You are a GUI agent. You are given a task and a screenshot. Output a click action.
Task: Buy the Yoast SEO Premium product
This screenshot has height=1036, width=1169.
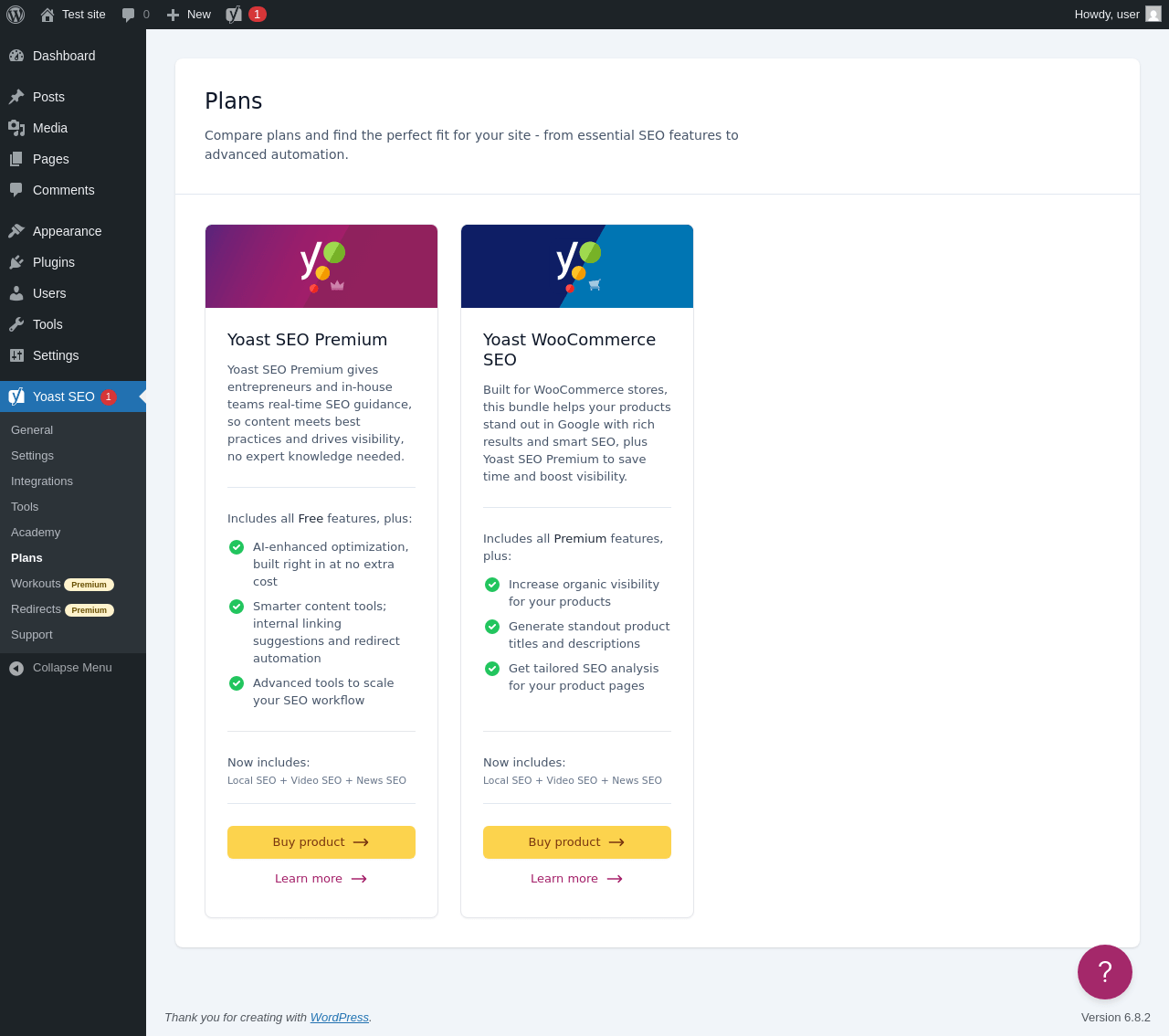321,842
